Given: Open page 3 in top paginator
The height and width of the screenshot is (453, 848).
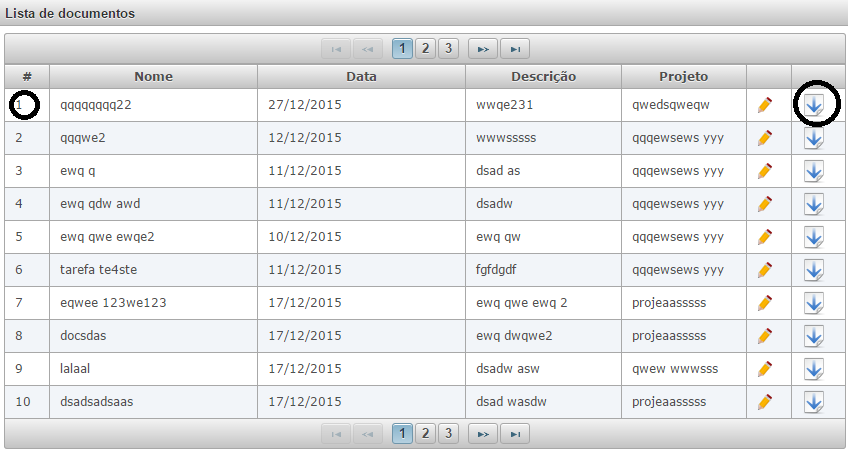Looking at the screenshot, I should [448, 49].
